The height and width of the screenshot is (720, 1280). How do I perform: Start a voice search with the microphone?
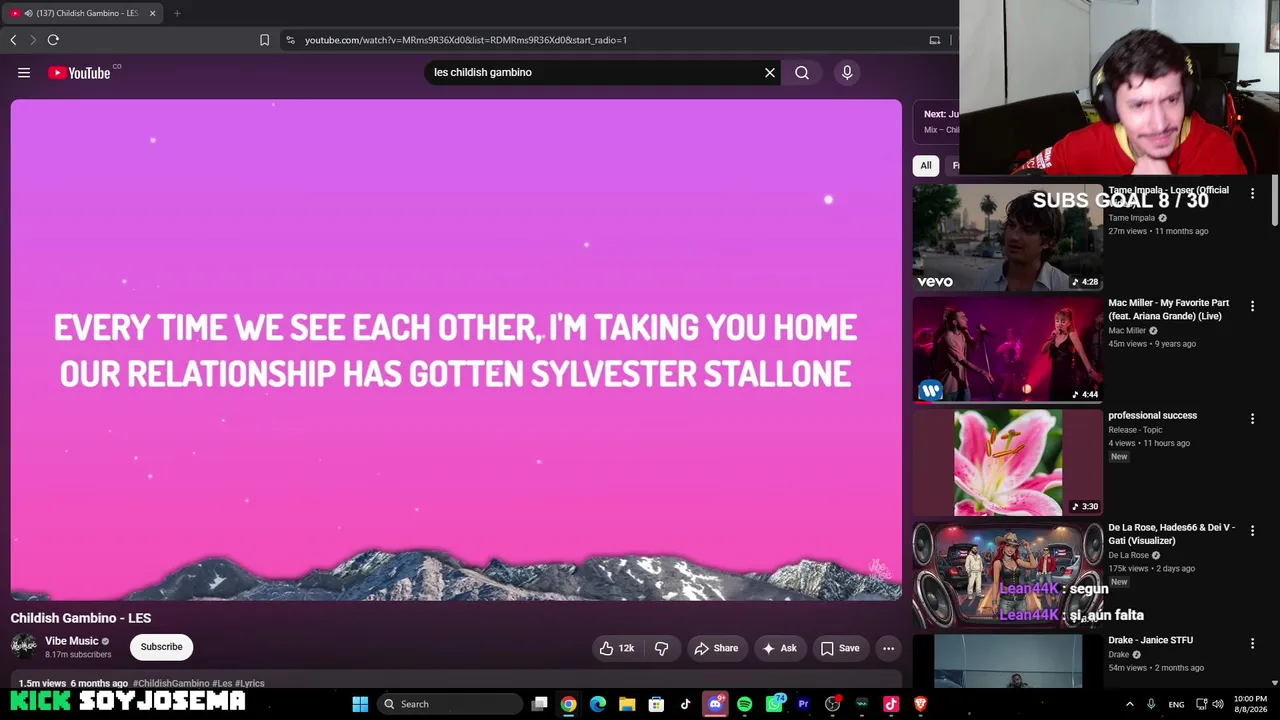[847, 72]
